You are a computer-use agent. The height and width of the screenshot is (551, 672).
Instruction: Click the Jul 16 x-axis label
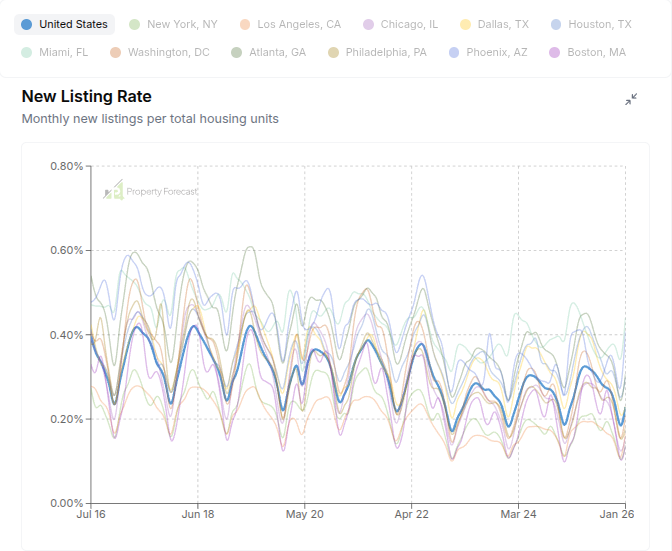[x=91, y=514]
